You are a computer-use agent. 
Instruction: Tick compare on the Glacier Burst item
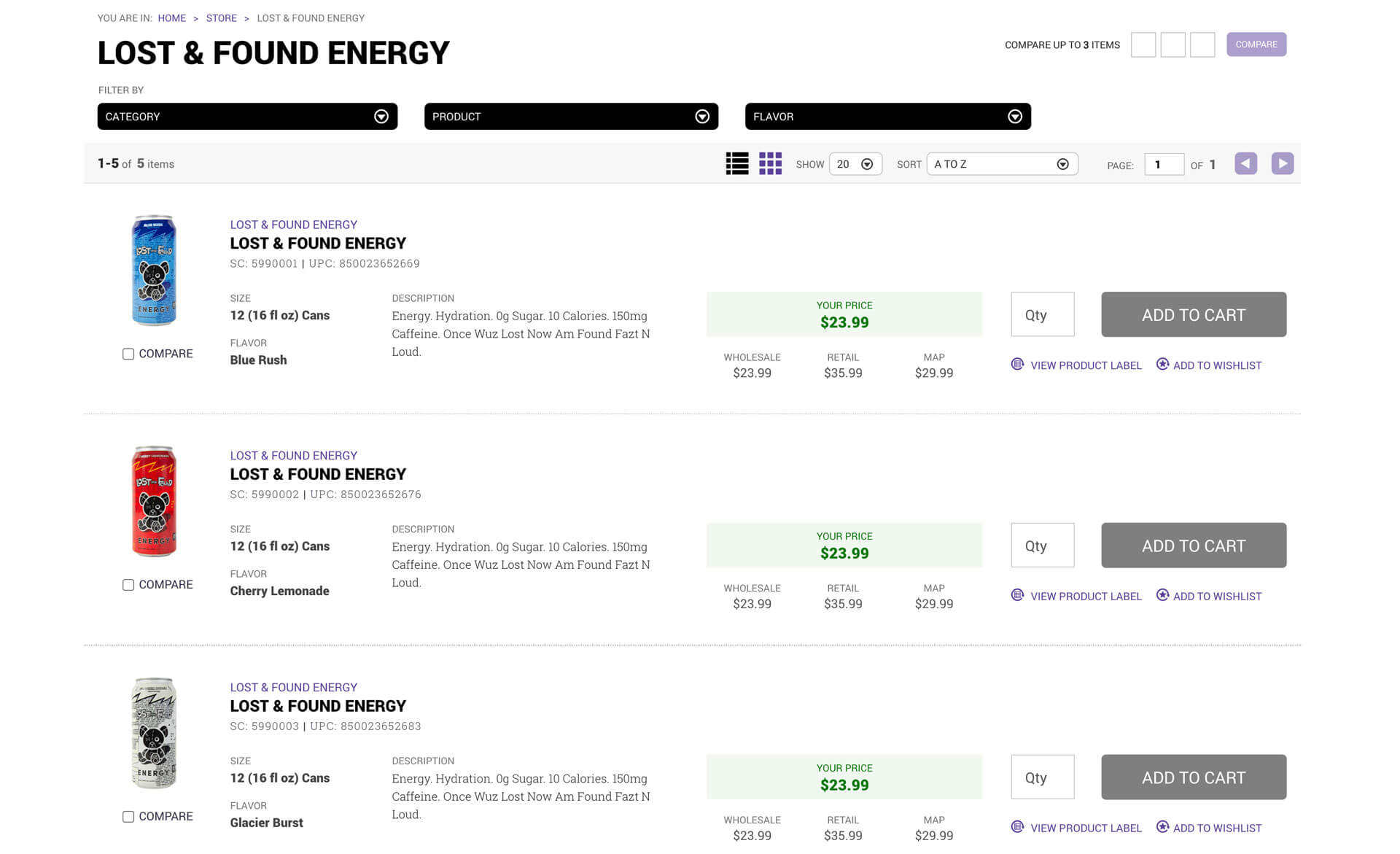(128, 816)
